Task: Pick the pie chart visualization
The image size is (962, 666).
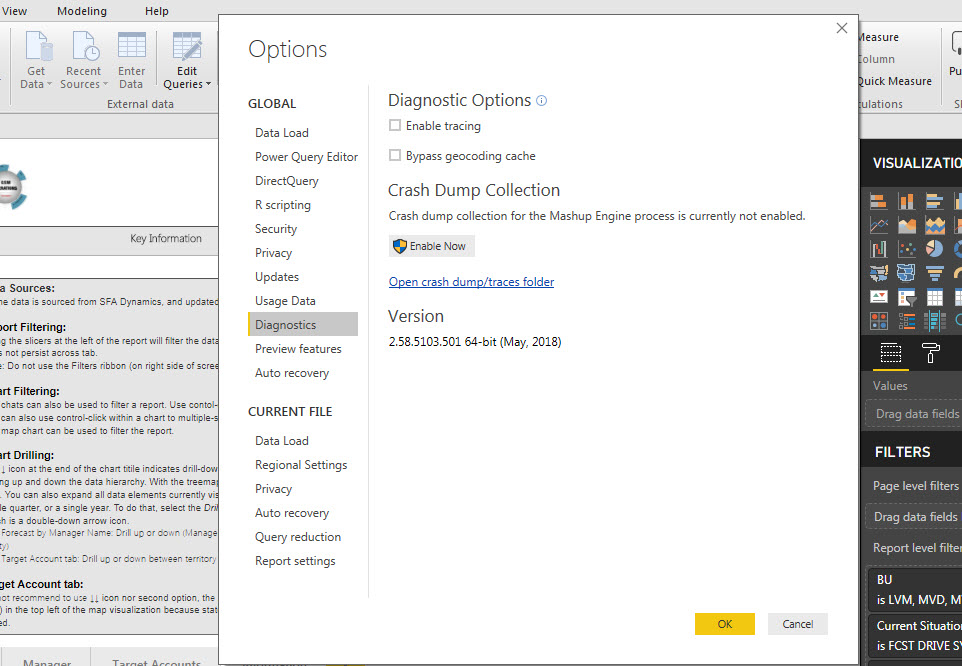Action: click(x=934, y=249)
